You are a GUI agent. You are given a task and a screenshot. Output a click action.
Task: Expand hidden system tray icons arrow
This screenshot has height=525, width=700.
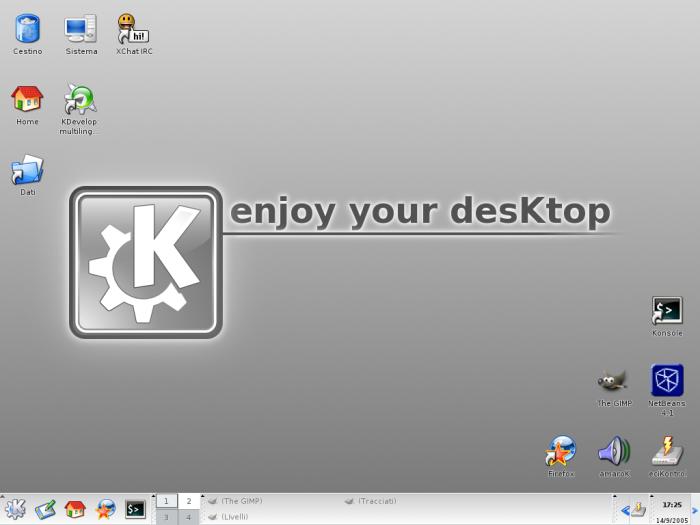pyautogui.click(x=625, y=510)
